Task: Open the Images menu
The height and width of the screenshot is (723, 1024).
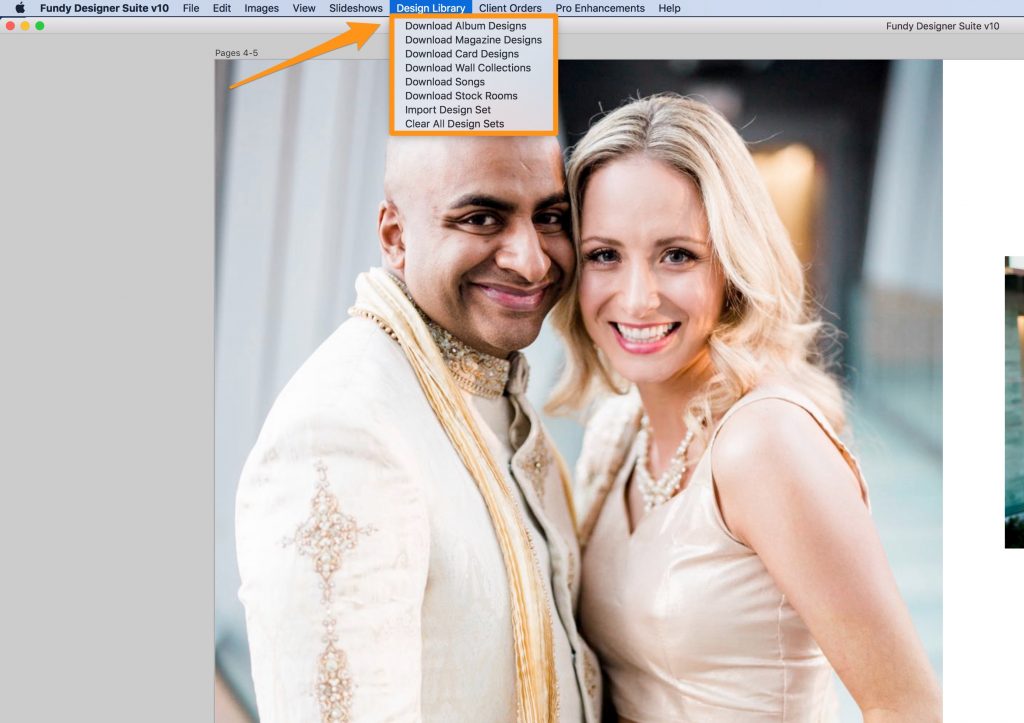Action: [261, 8]
